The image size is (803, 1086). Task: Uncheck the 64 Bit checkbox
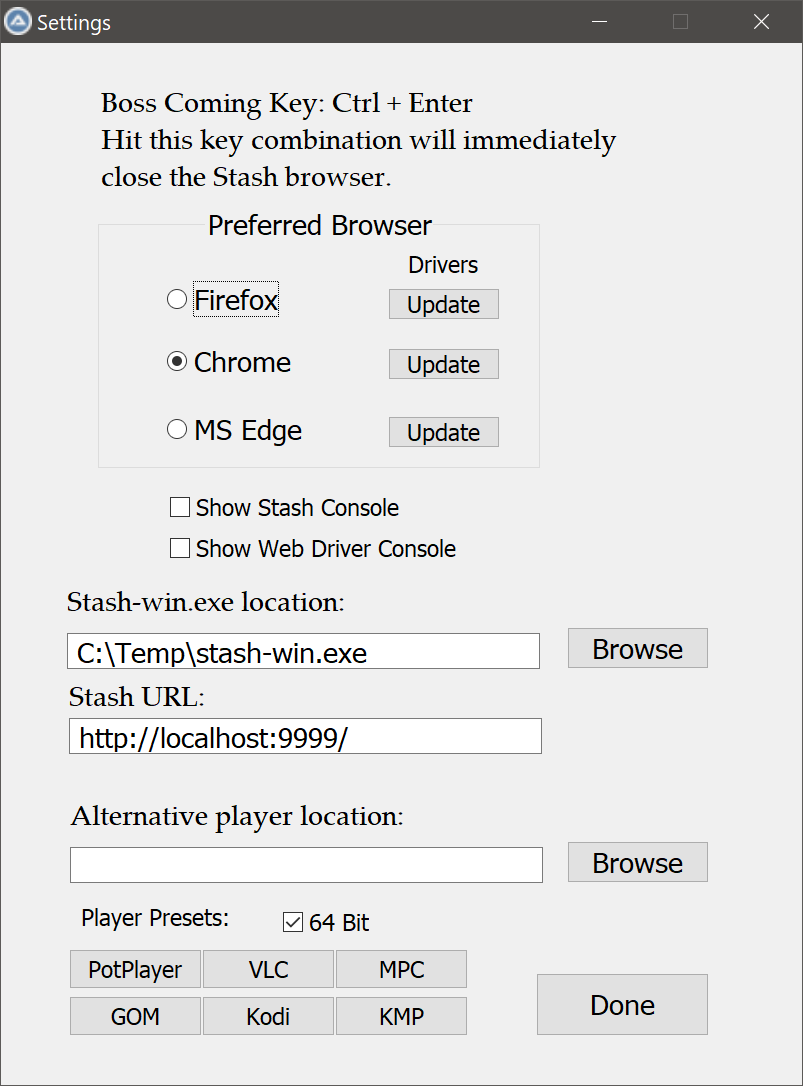[x=293, y=922]
